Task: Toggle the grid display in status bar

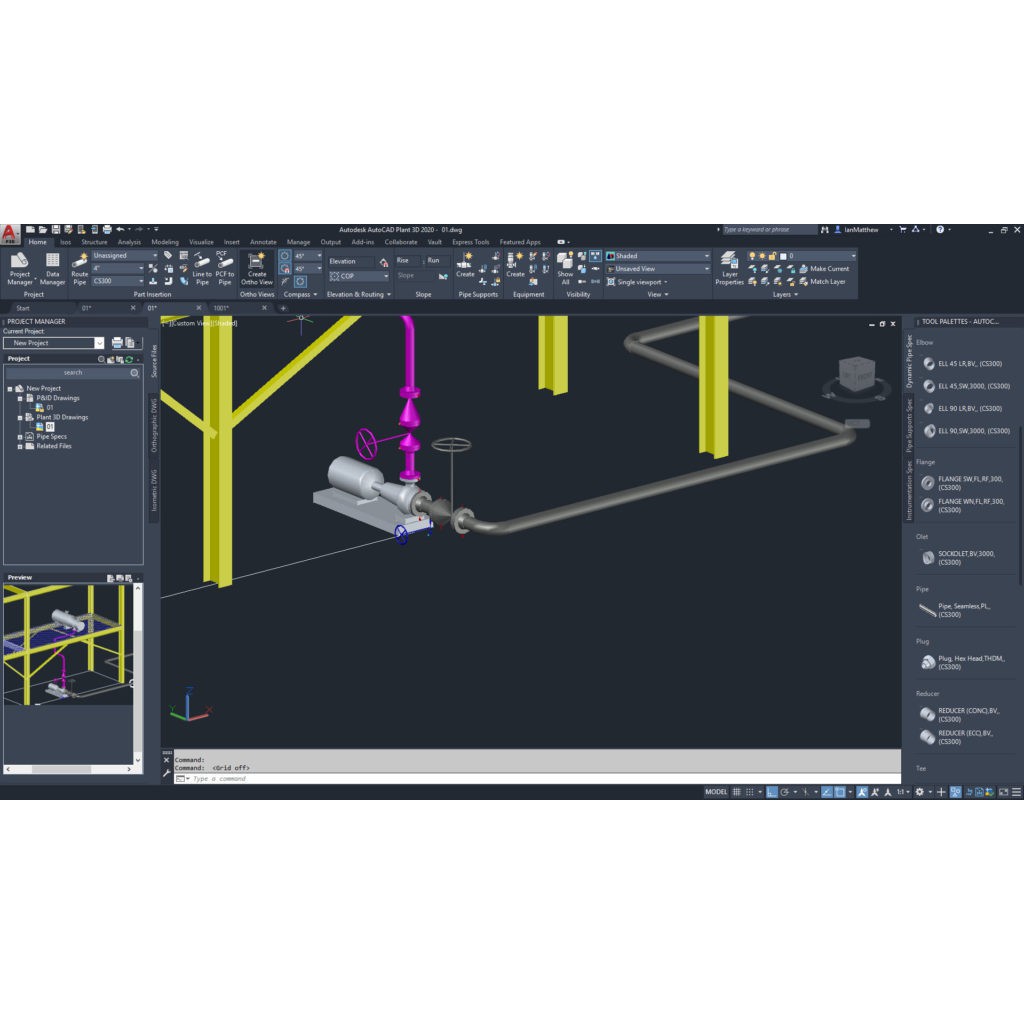Action: click(737, 792)
